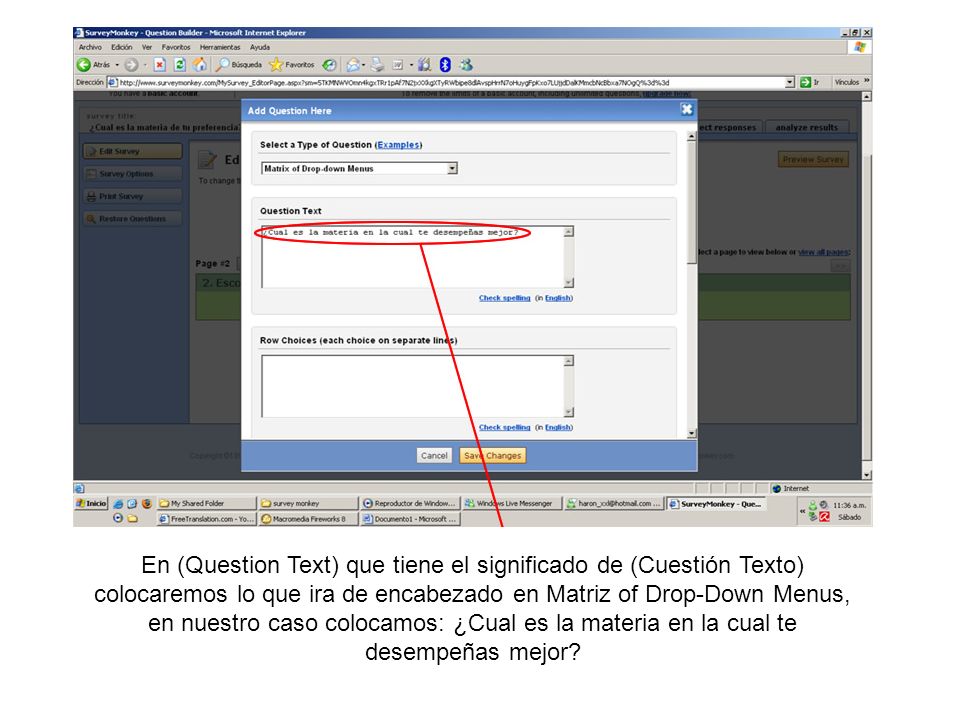Screen dimensions: 960x720
Task: Open Edición menu
Action: pyautogui.click(x=122, y=47)
